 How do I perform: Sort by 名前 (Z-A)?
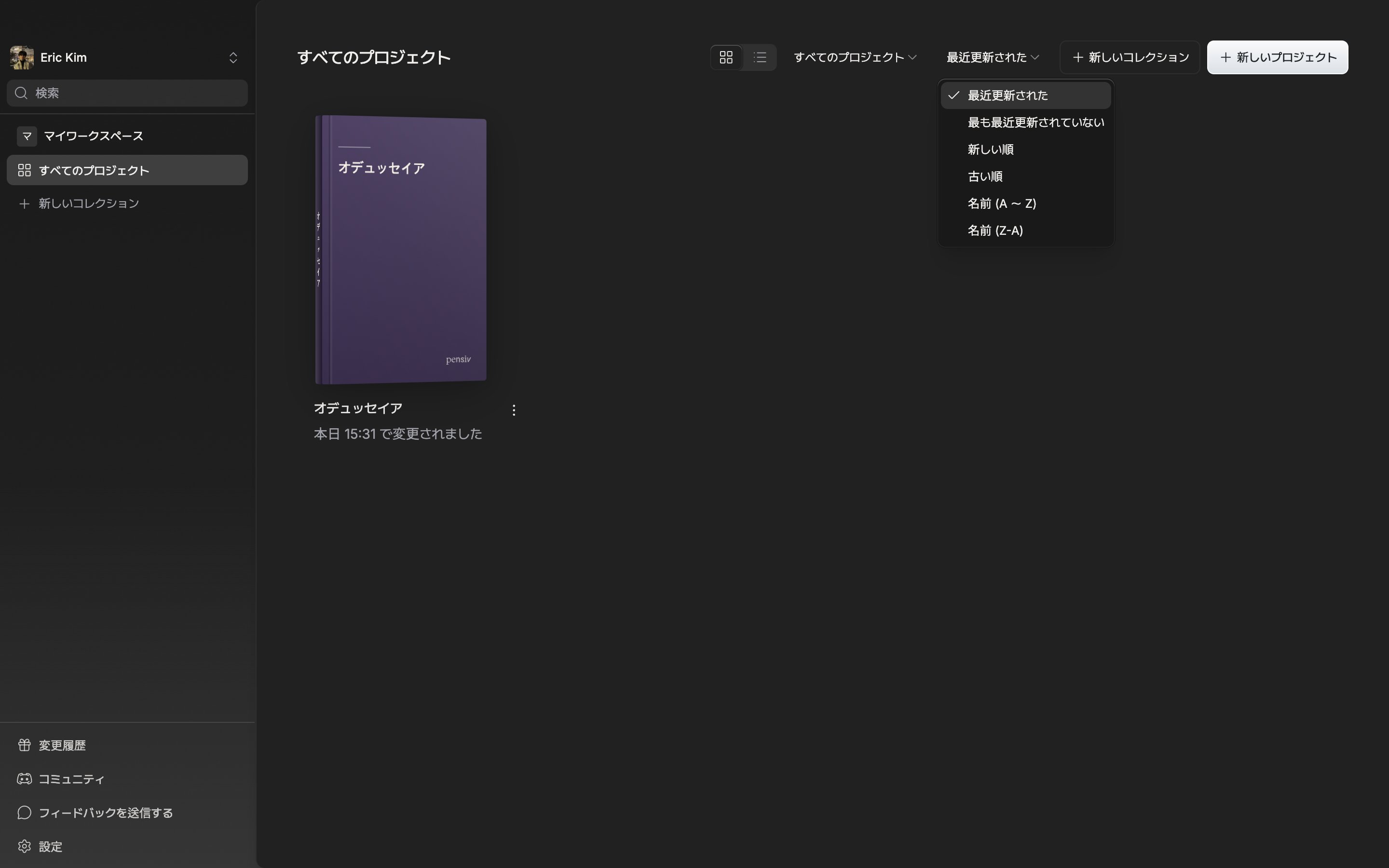tap(1026, 230)
